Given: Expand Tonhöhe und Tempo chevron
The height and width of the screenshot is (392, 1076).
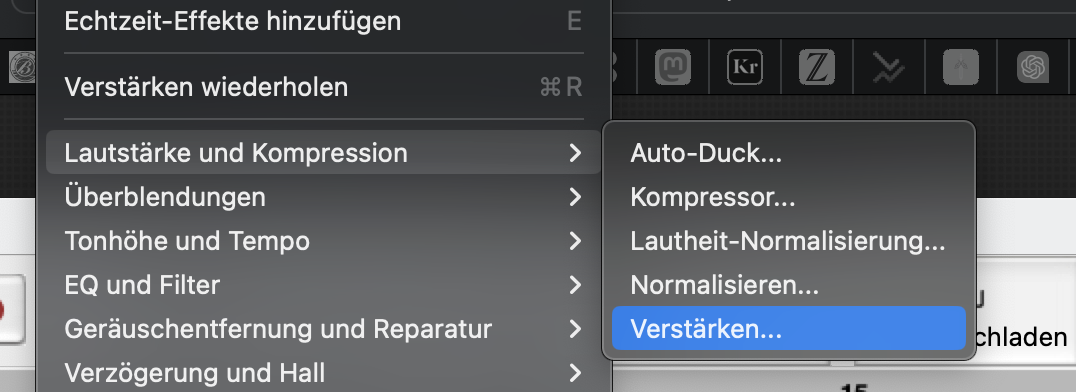Looking at the screenshot, I should point(575,241).
